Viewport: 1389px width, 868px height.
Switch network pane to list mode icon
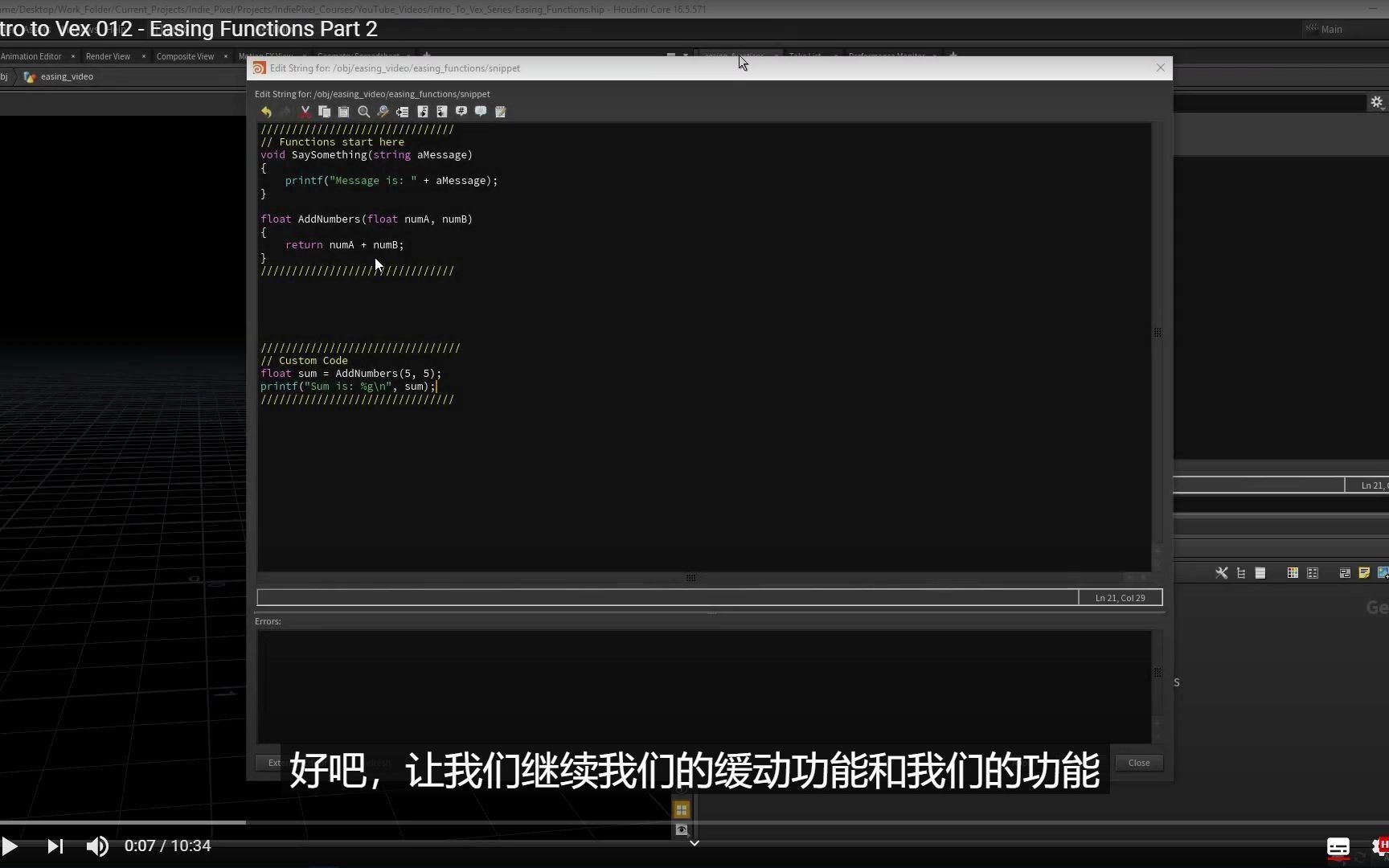point(1260,573)
